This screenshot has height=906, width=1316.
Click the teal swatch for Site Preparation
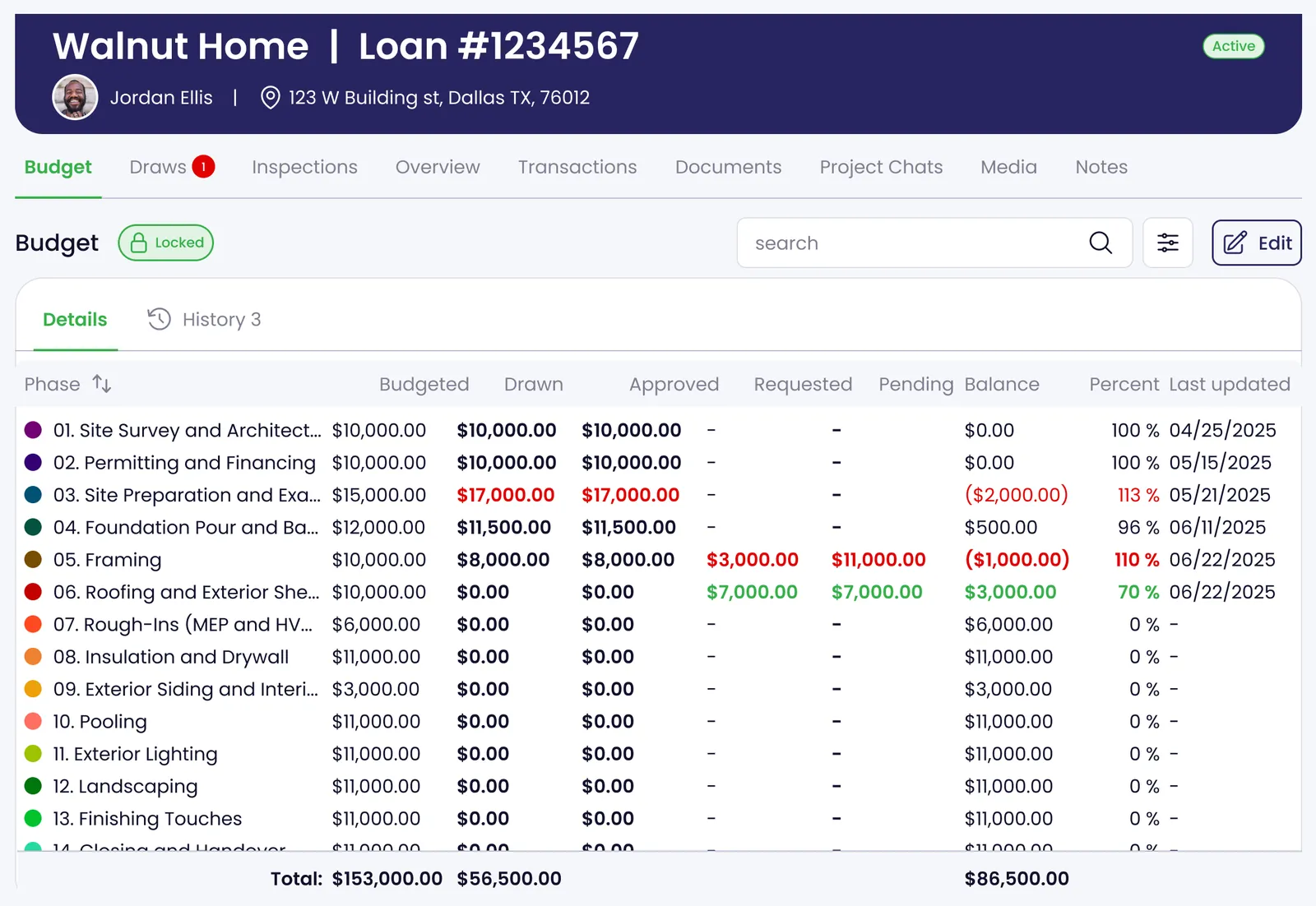point(33,495)
